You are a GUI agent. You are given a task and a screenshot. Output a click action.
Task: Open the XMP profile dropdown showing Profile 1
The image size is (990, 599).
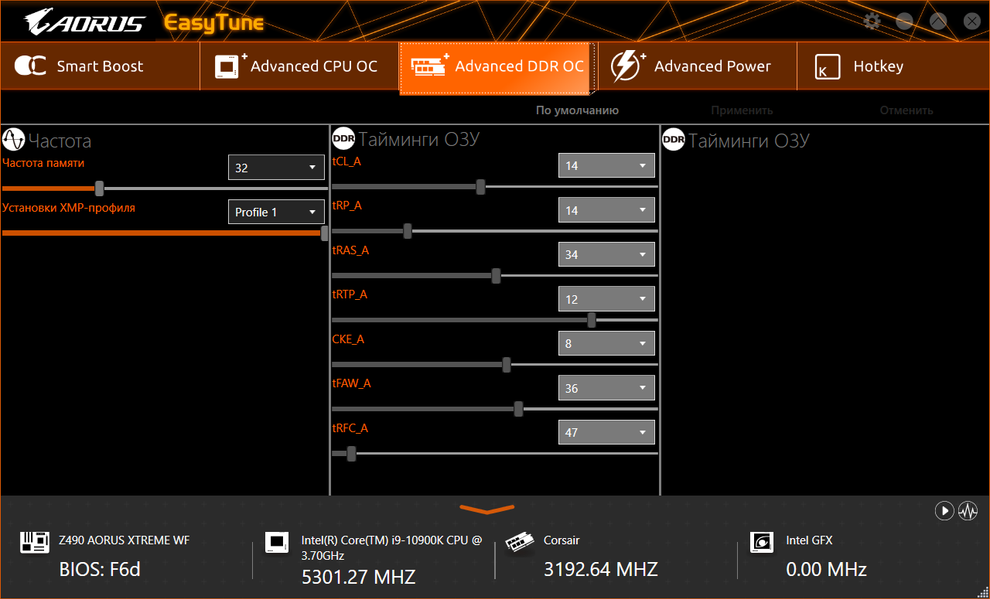[276, 212]
